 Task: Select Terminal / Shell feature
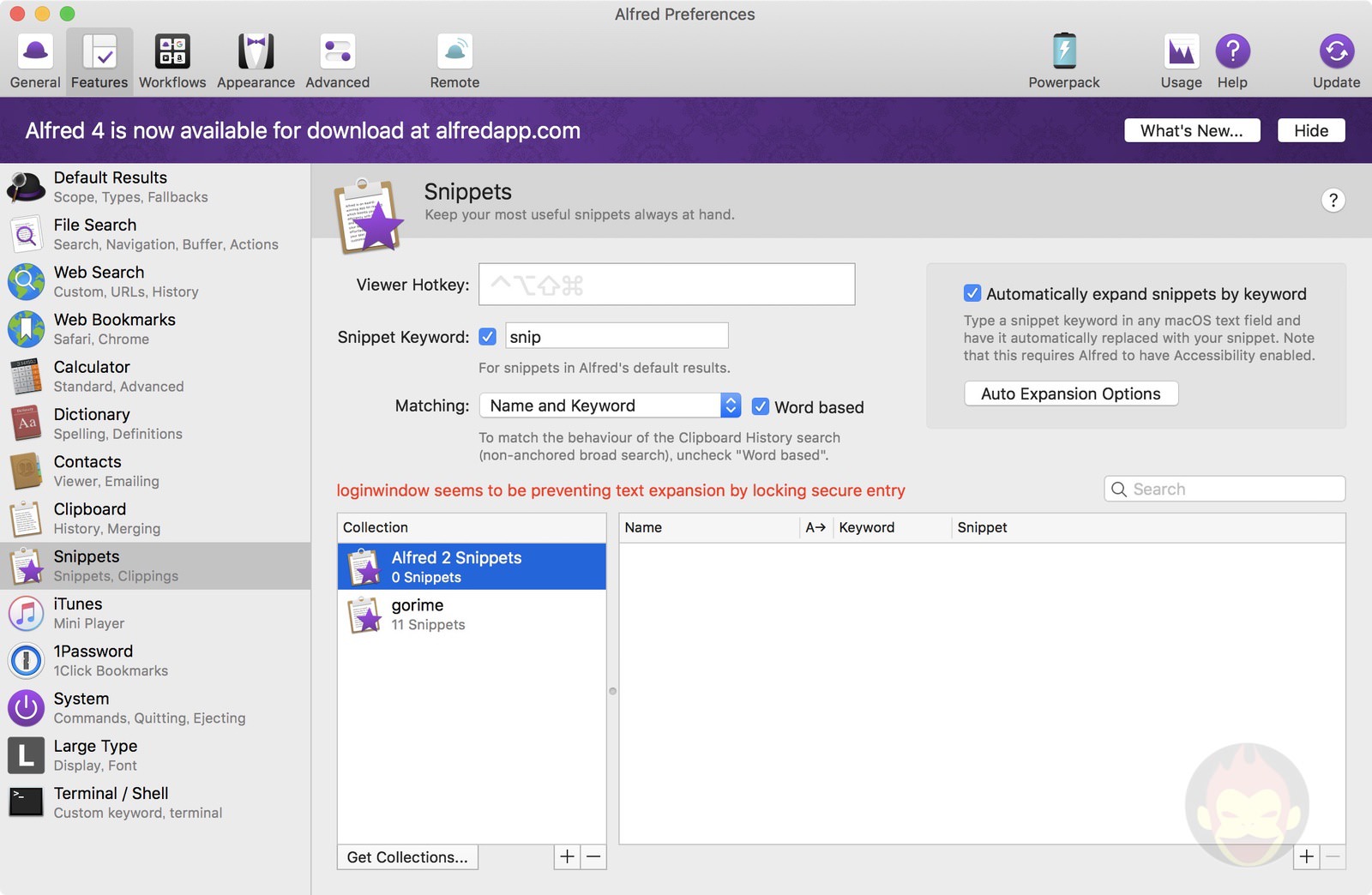click(155, 802)
